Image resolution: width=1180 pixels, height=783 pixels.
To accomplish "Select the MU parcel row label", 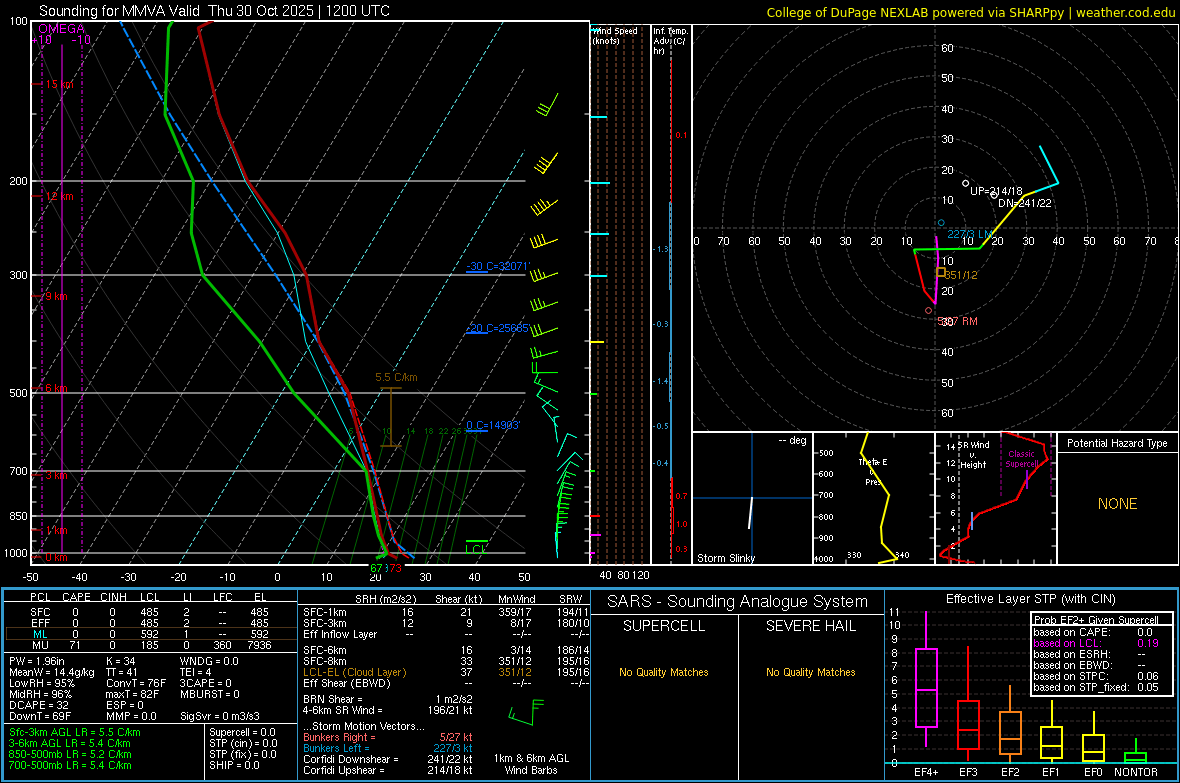I will 40,645.
